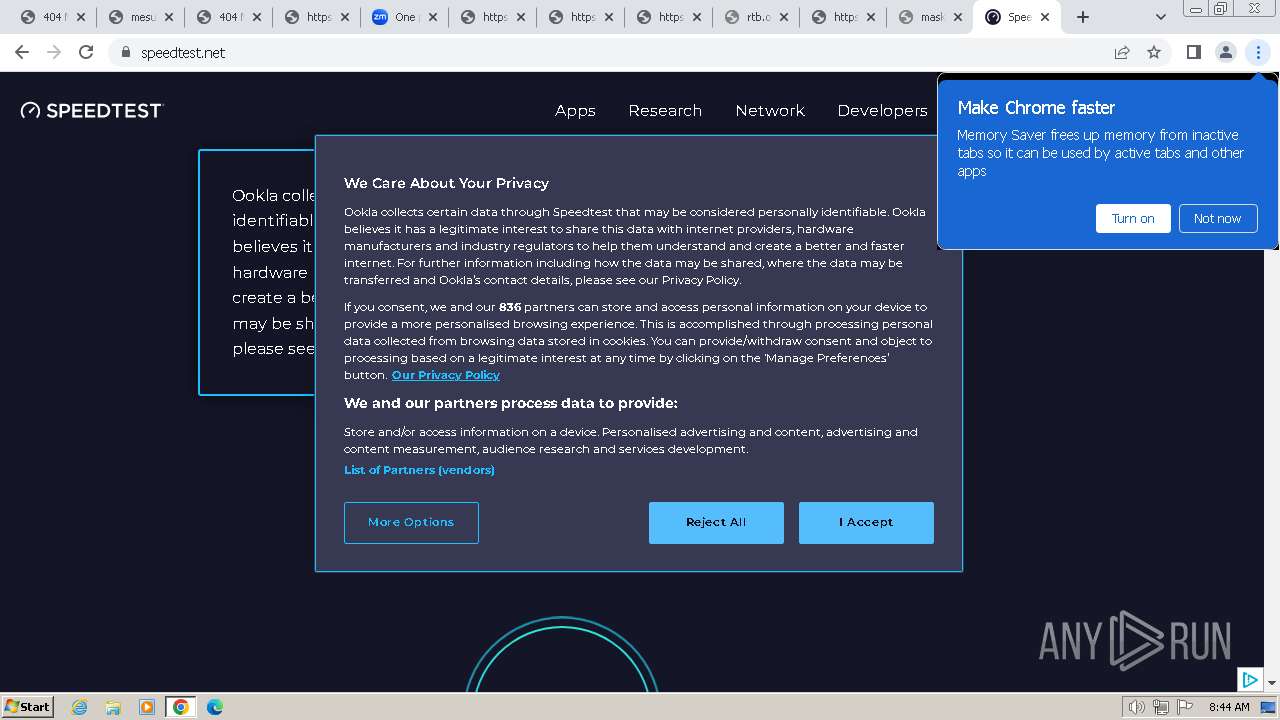
Task: Share this page using the share icon
Action: click(x=1122, y=52)
